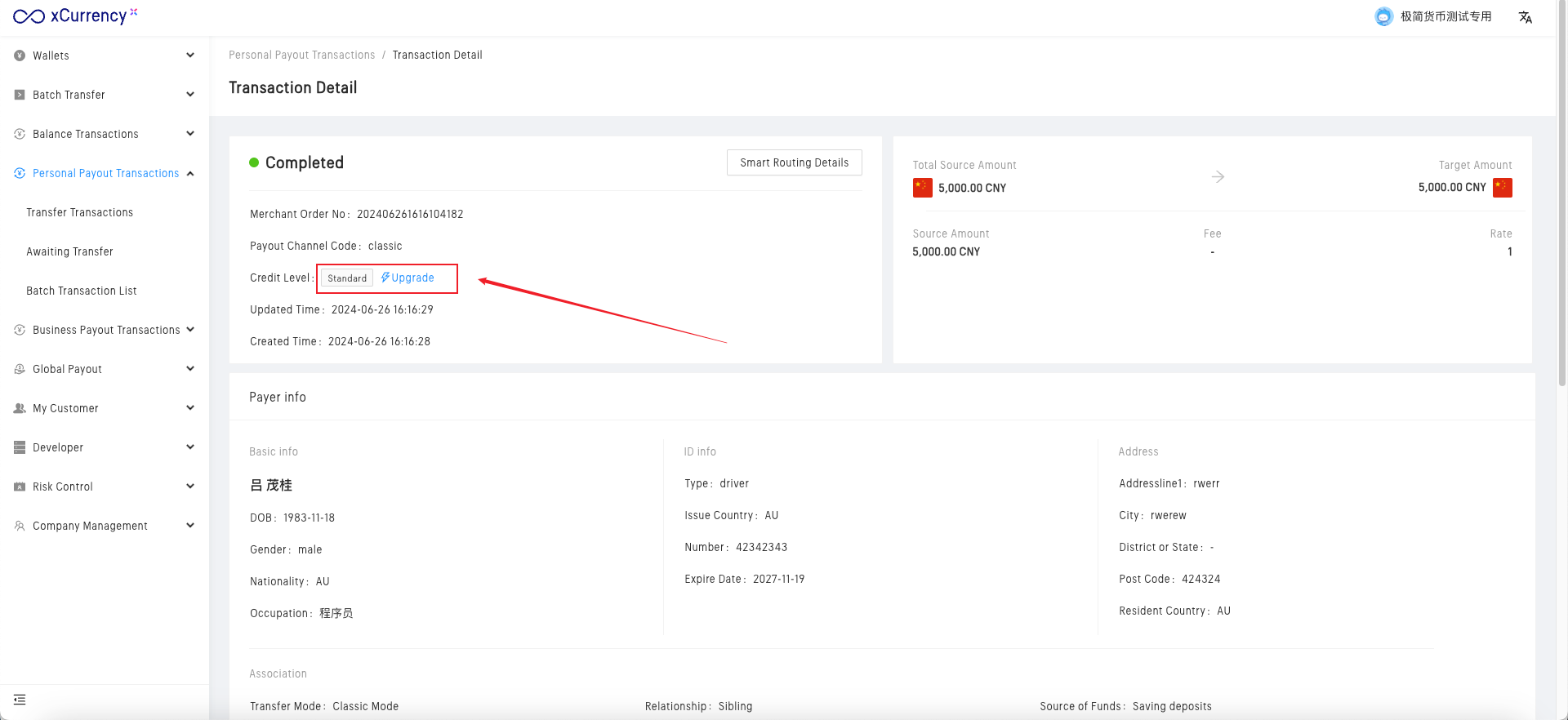Click the Wallets sidebar icon
1568x720 pixels.
point(20,56)
